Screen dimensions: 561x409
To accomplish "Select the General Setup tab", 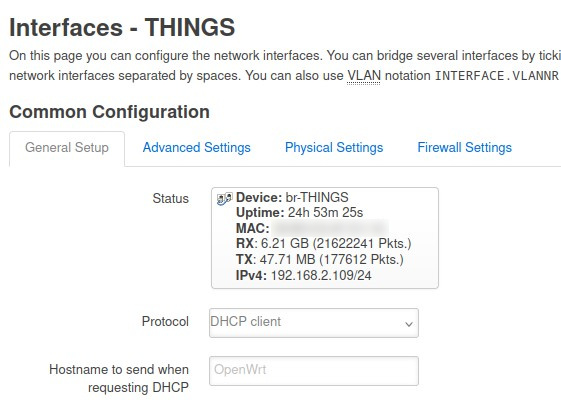I will coord(67,148).
